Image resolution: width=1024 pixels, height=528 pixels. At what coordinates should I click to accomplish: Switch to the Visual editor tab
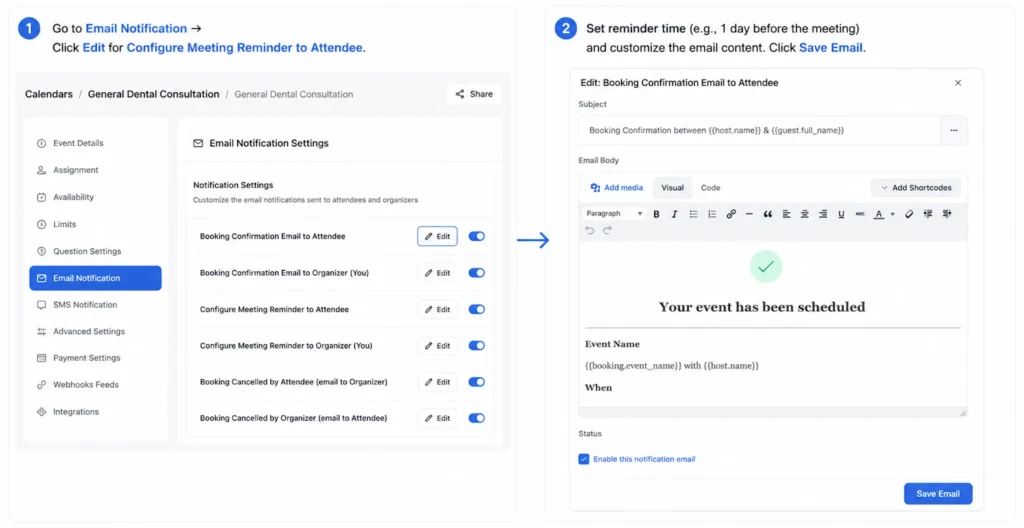click(672, 188)
